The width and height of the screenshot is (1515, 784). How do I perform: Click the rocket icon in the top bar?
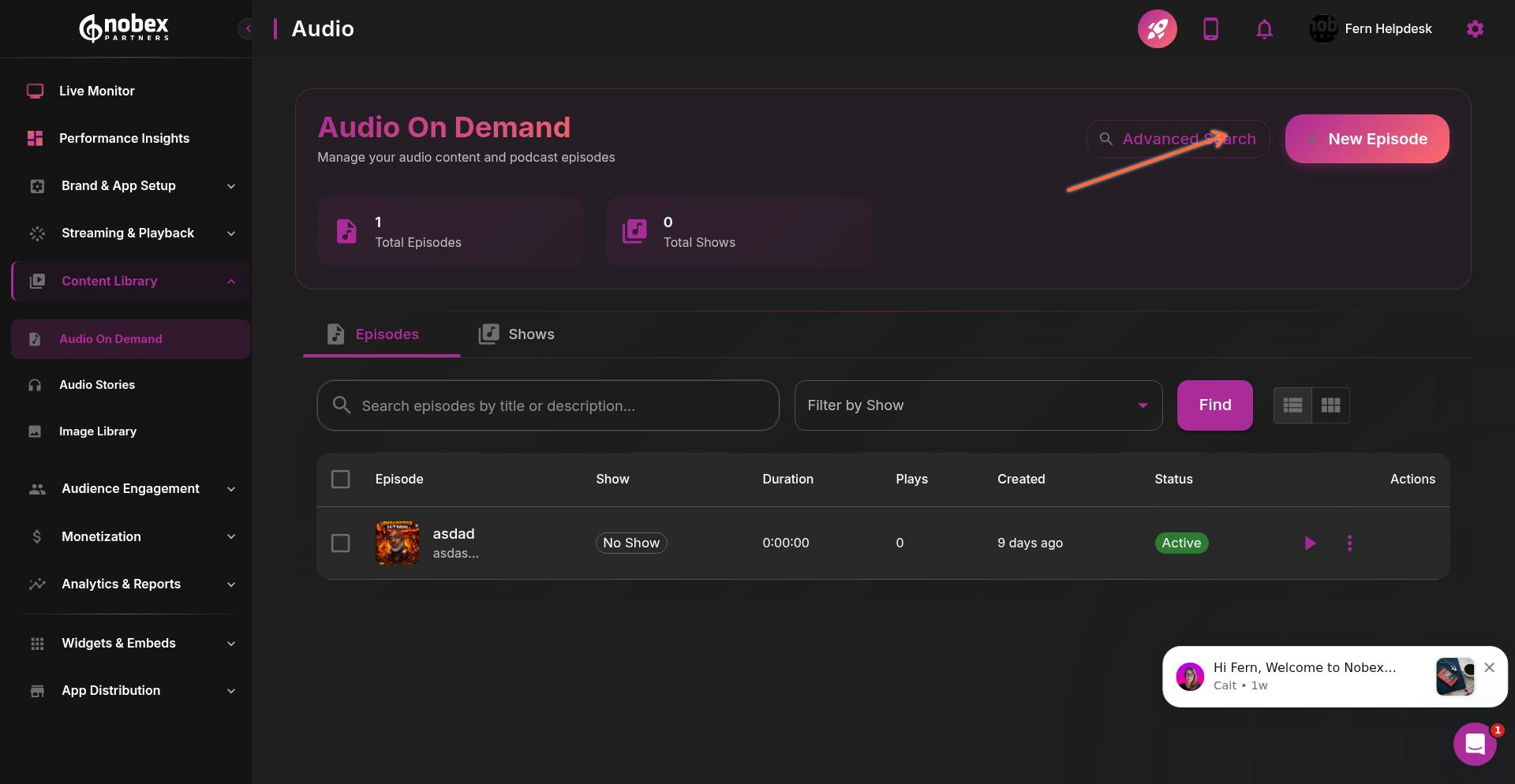click(1157, 28)
